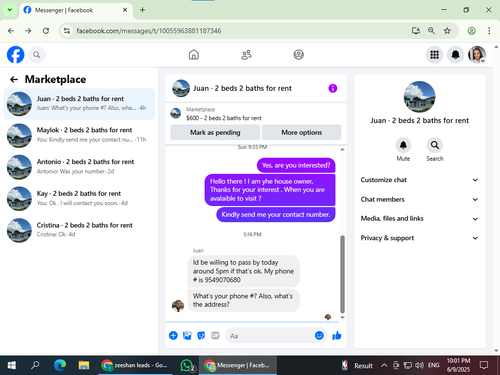The image size is (500, 375).
Task: Choose a GIF in composer
Action: tap(215, 335)
